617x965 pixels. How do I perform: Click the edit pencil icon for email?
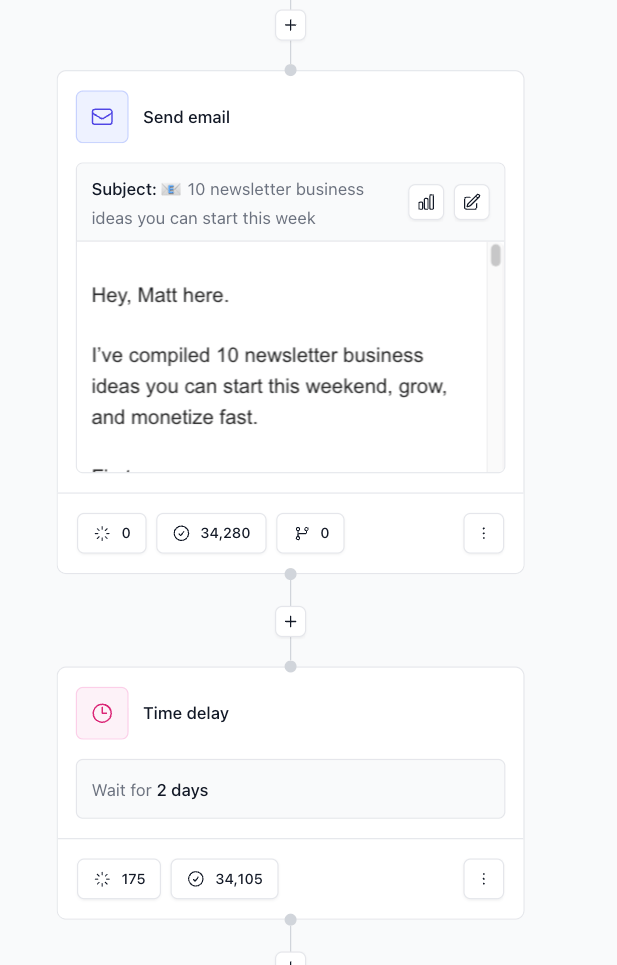tap(472, 202)
